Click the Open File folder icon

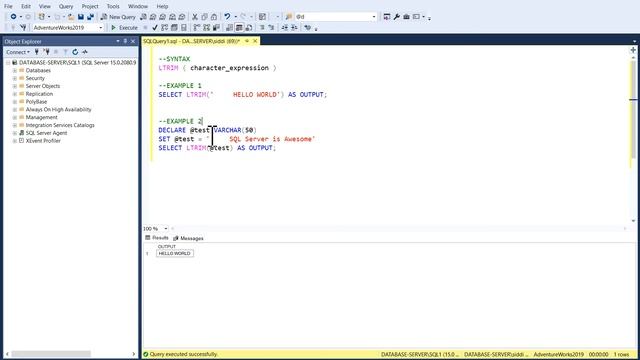(x=71, y=17)
